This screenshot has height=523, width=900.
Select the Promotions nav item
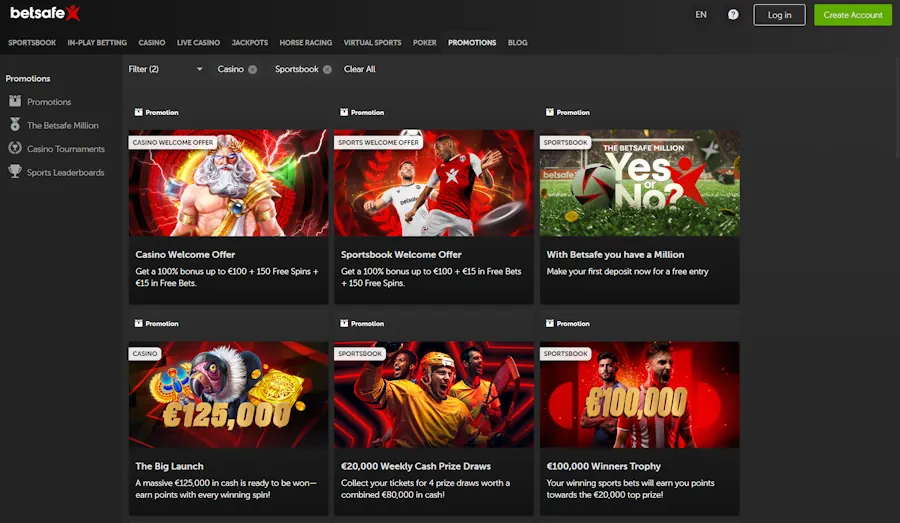point(472,42)
